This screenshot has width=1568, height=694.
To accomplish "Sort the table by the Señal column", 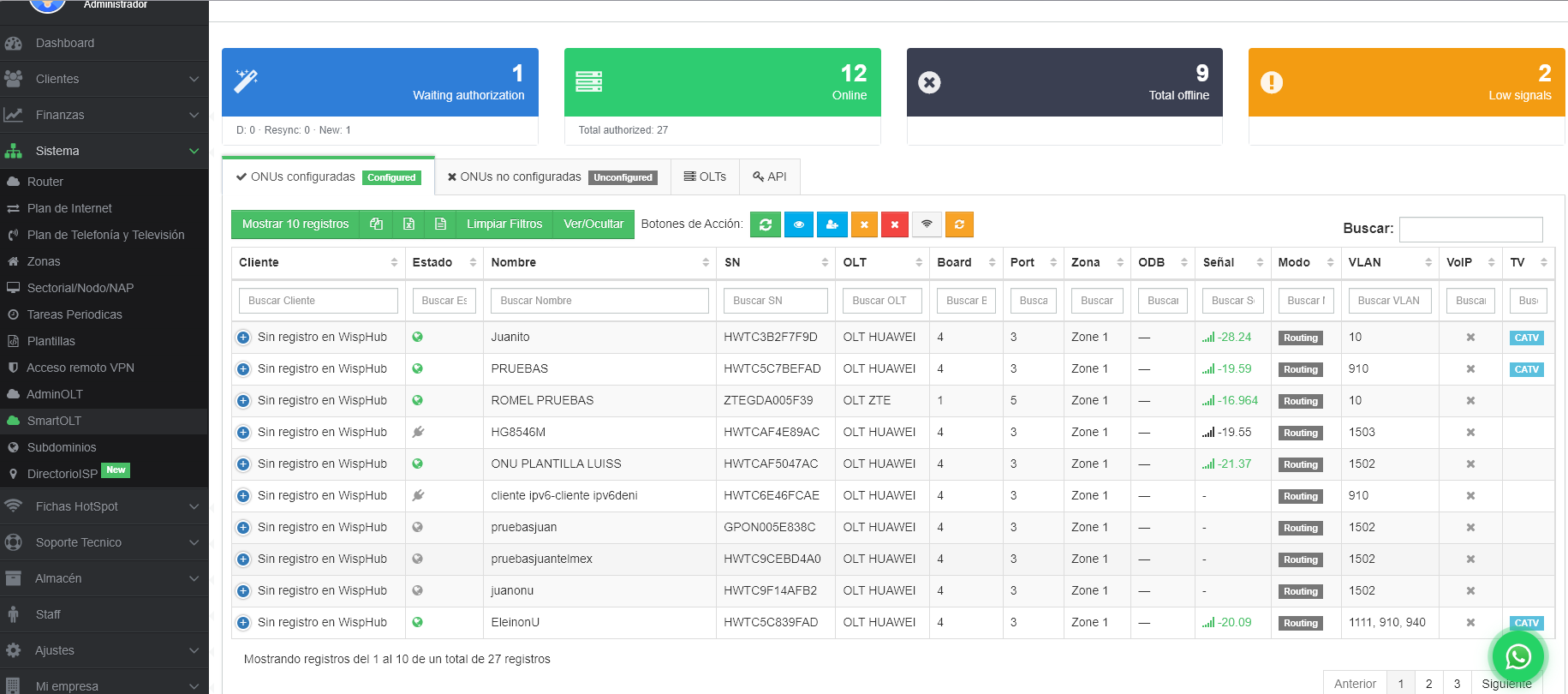I will click(x=1233, y=262).
